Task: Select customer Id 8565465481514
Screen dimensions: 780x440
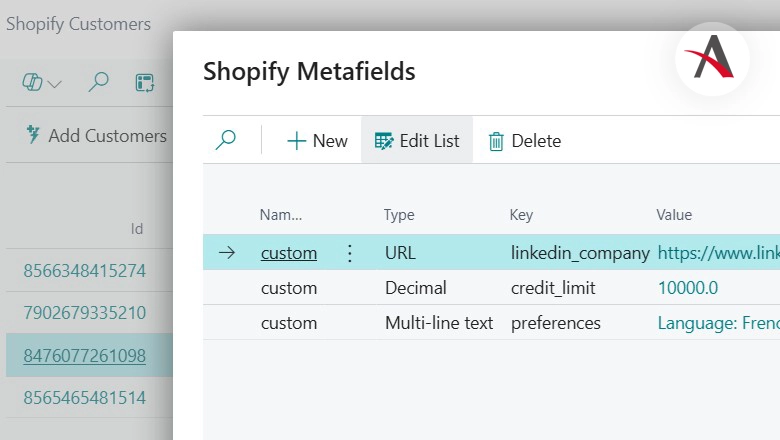Action: coord(85,398)
